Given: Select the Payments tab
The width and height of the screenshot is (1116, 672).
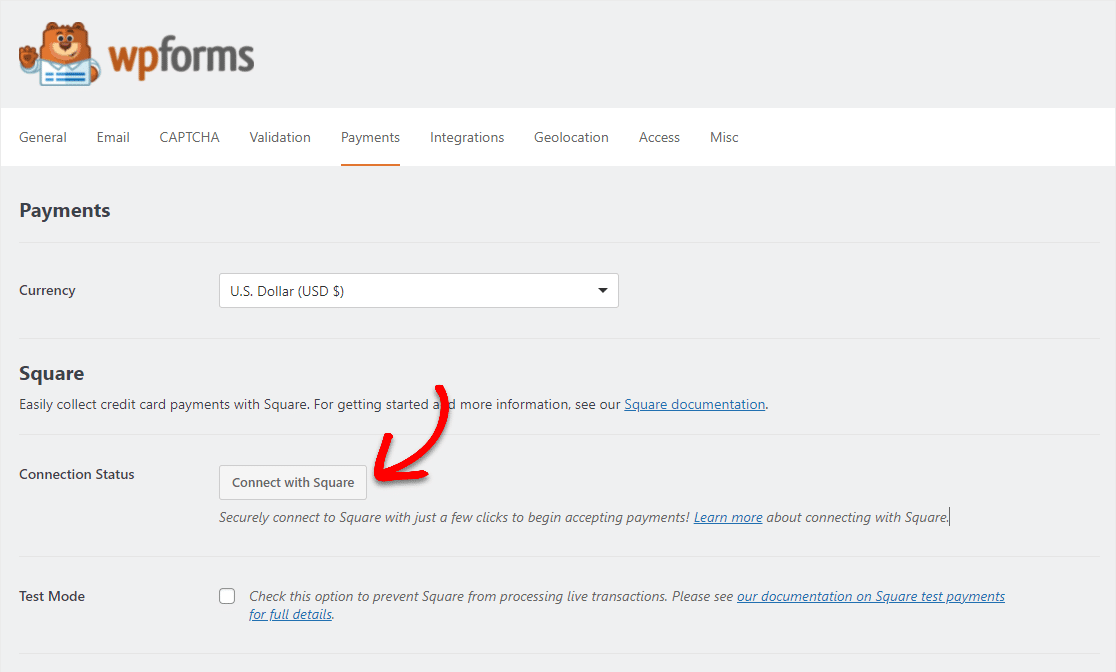Looking at the screenshot, I should click(x=370, y=137).
